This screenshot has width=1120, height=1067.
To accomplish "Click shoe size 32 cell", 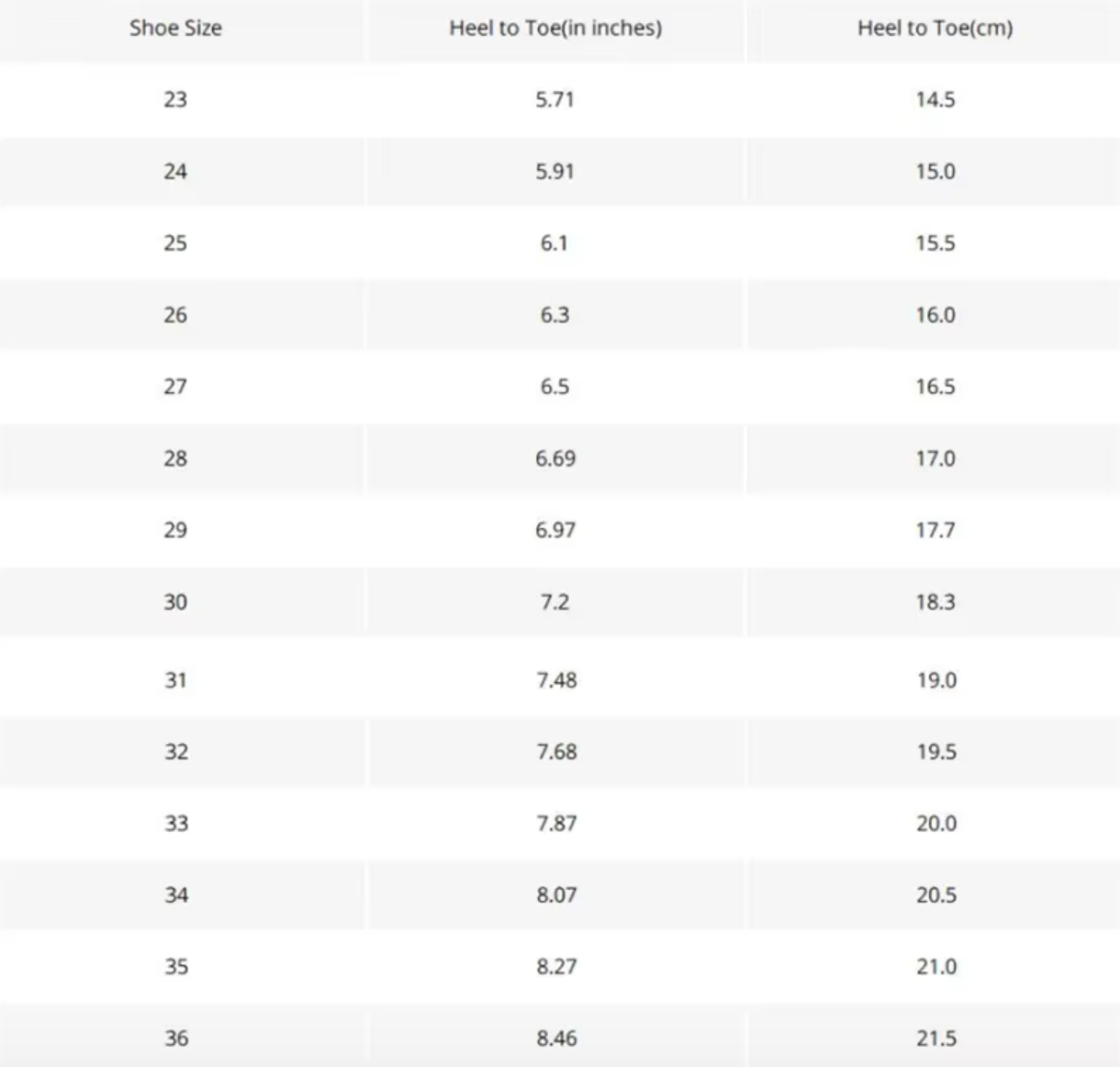I will click(x=176, y=752).
